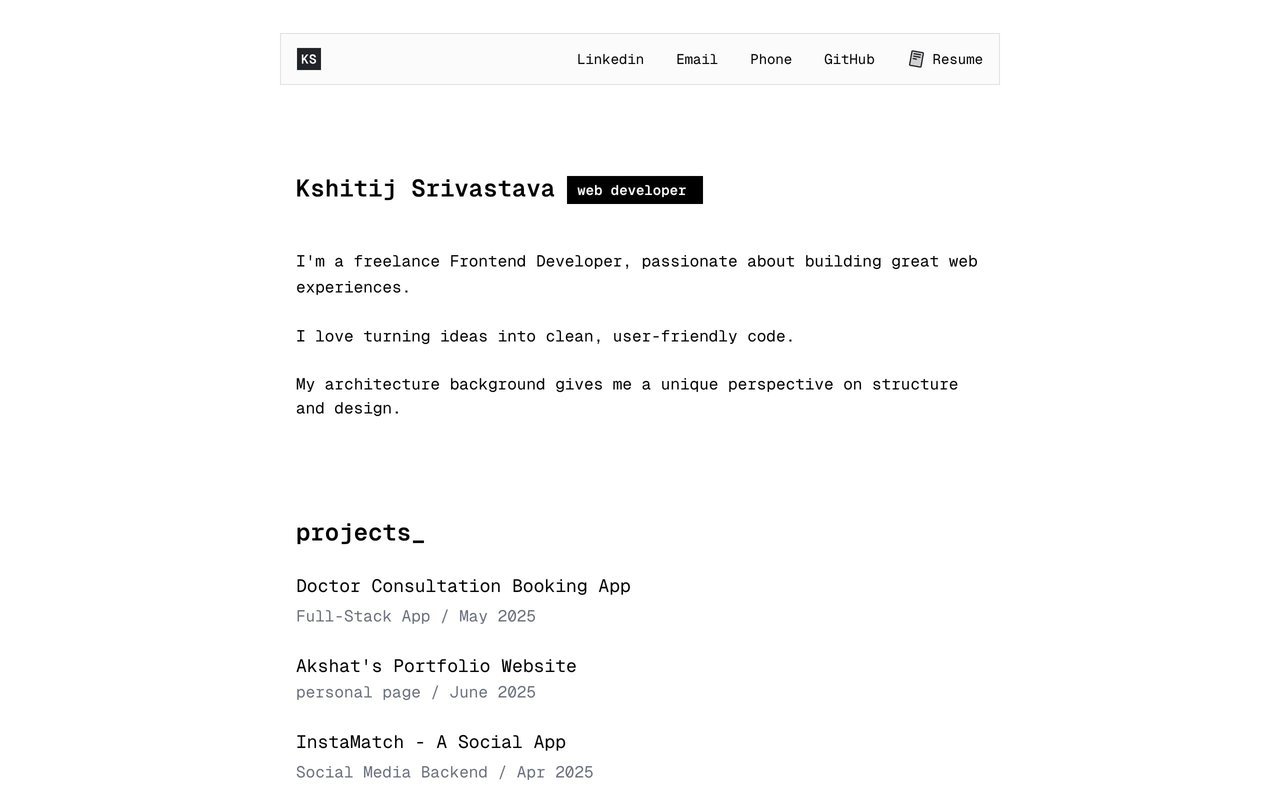Open Doctor Consultation Booking App project
The height and width of the screenshot is (800, 1280).
point(463,586)
